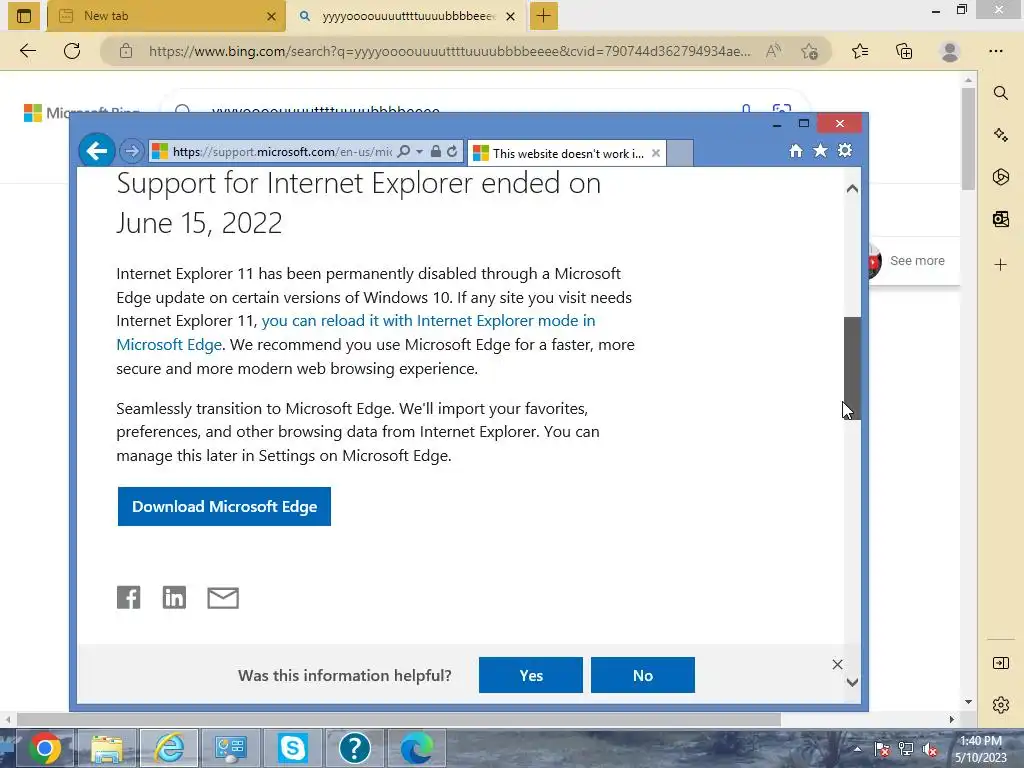Open the Edge favorites list
Viewport: 1024px width, 768px height.
pyautogui.click(x=860, y=51)
